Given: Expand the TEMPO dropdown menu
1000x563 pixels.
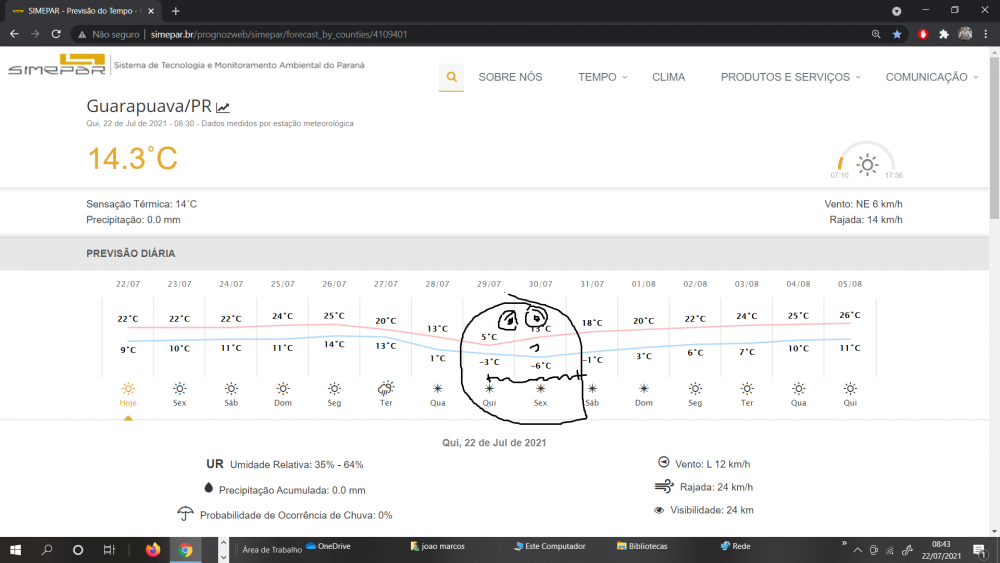Looking at the screenshot, I should [x=602, y=77].
